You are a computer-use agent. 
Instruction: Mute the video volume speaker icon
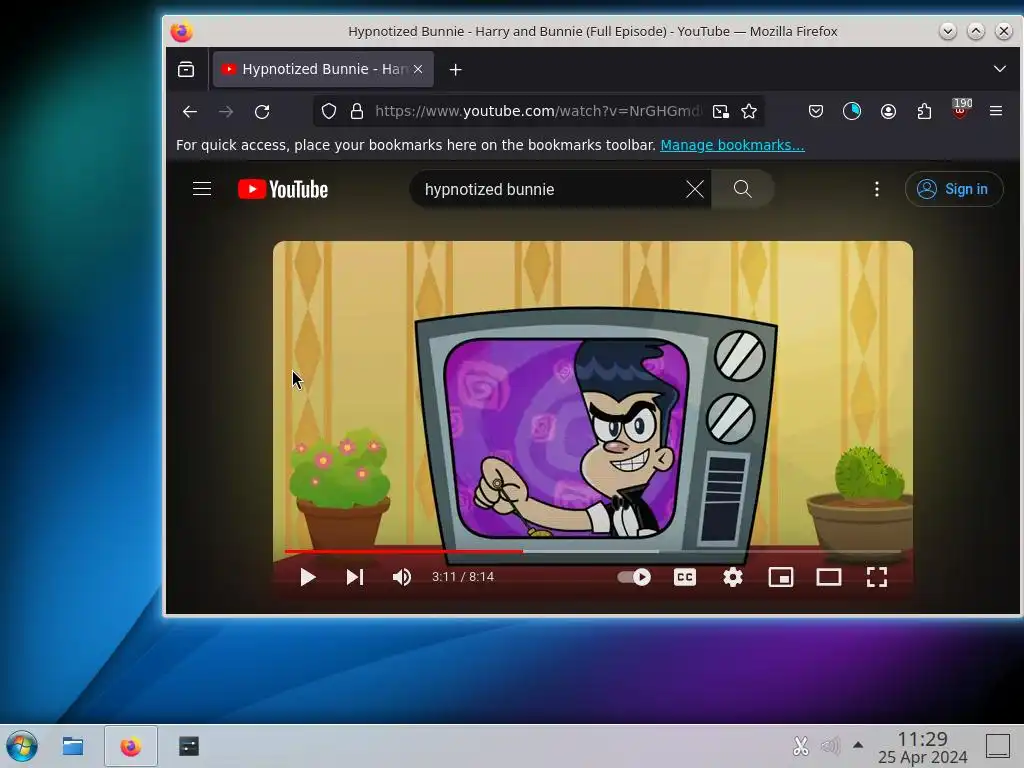[x=402, y=577]
